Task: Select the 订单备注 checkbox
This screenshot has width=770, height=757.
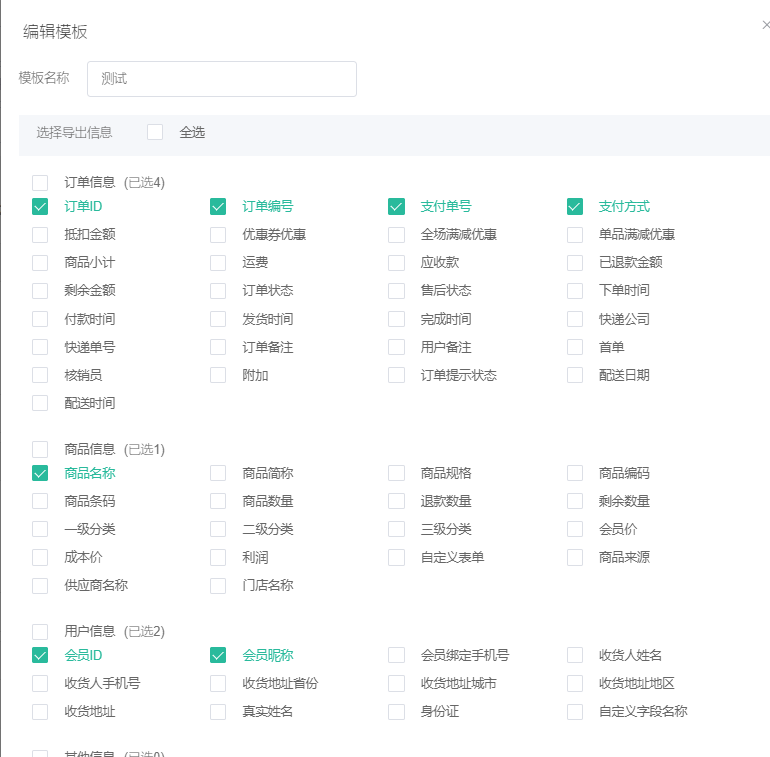Action: coord(218,347)
